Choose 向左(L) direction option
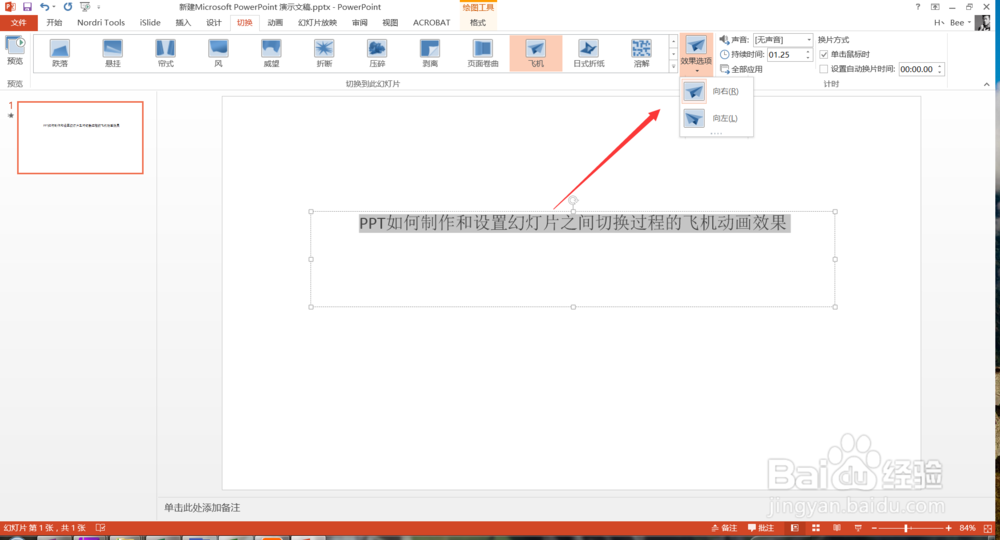 coord(716,118)
